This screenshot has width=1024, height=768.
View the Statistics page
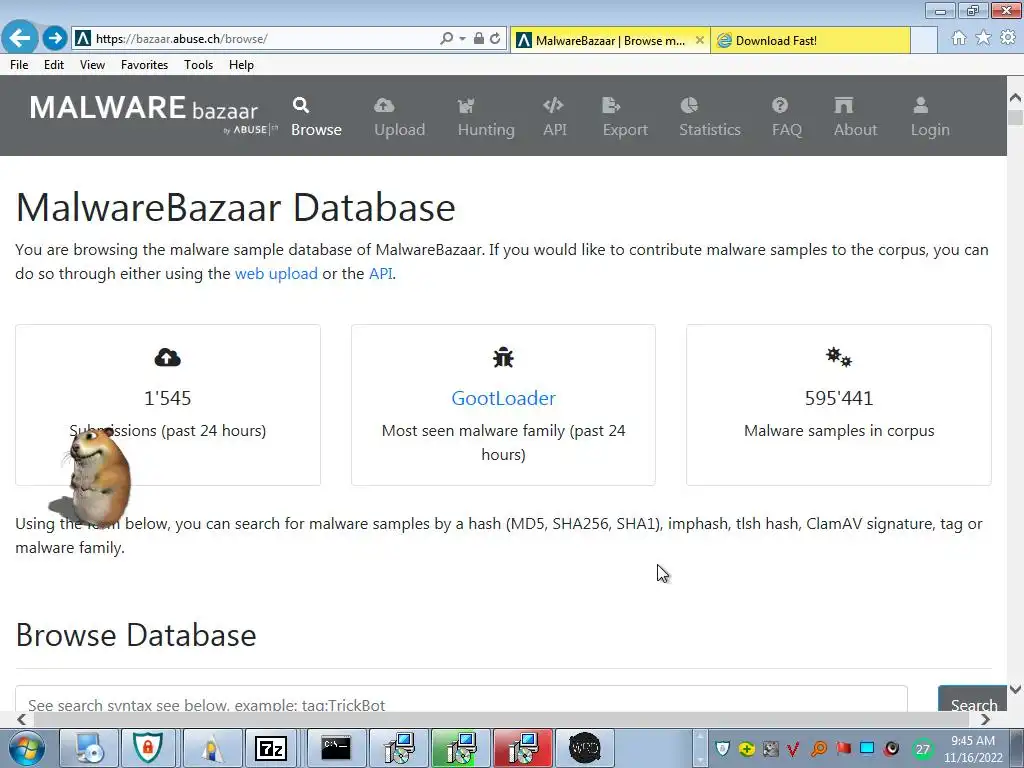click(x=709, y=117)
